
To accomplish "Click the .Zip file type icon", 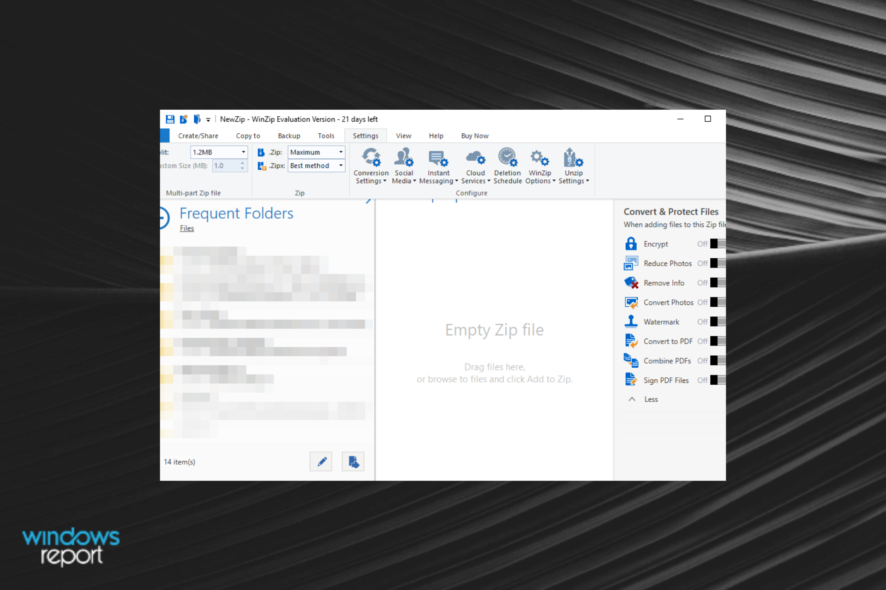I will (260, 152).
